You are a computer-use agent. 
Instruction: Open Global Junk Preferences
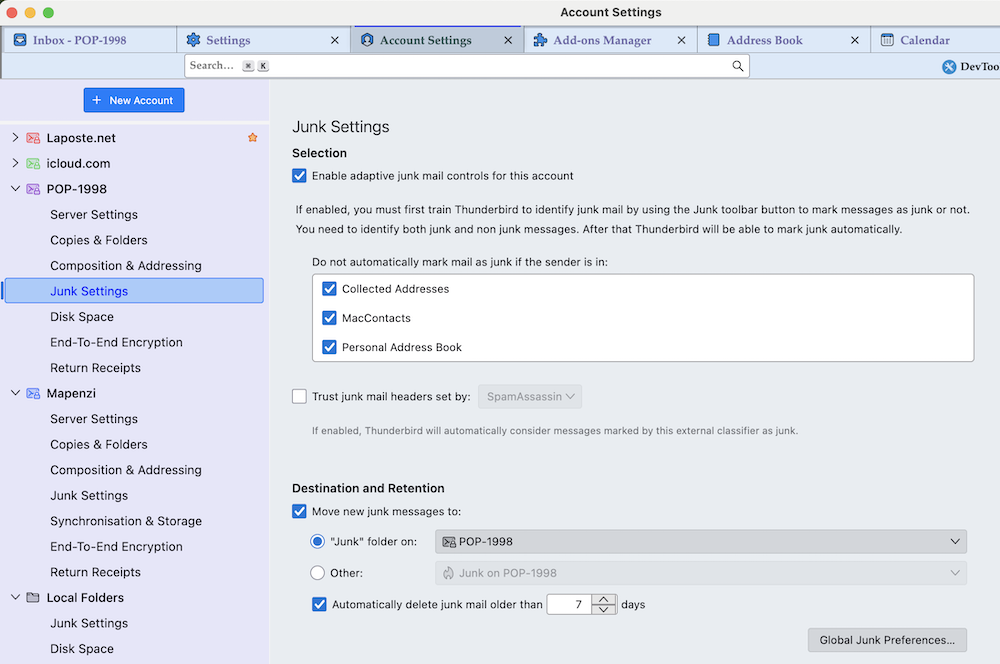click(887, 640)
